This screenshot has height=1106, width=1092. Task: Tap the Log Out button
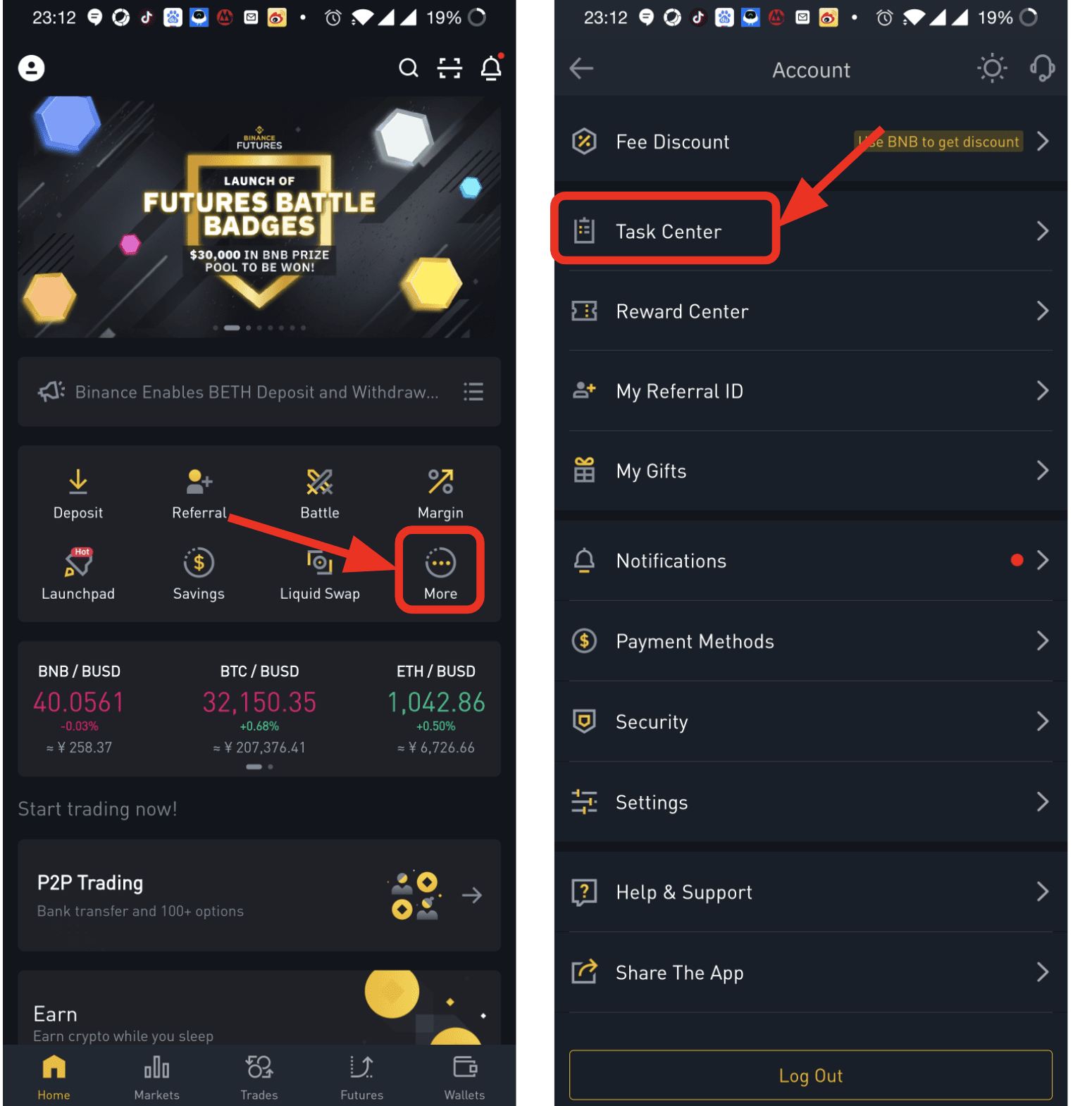click(x=811, y=1075)
